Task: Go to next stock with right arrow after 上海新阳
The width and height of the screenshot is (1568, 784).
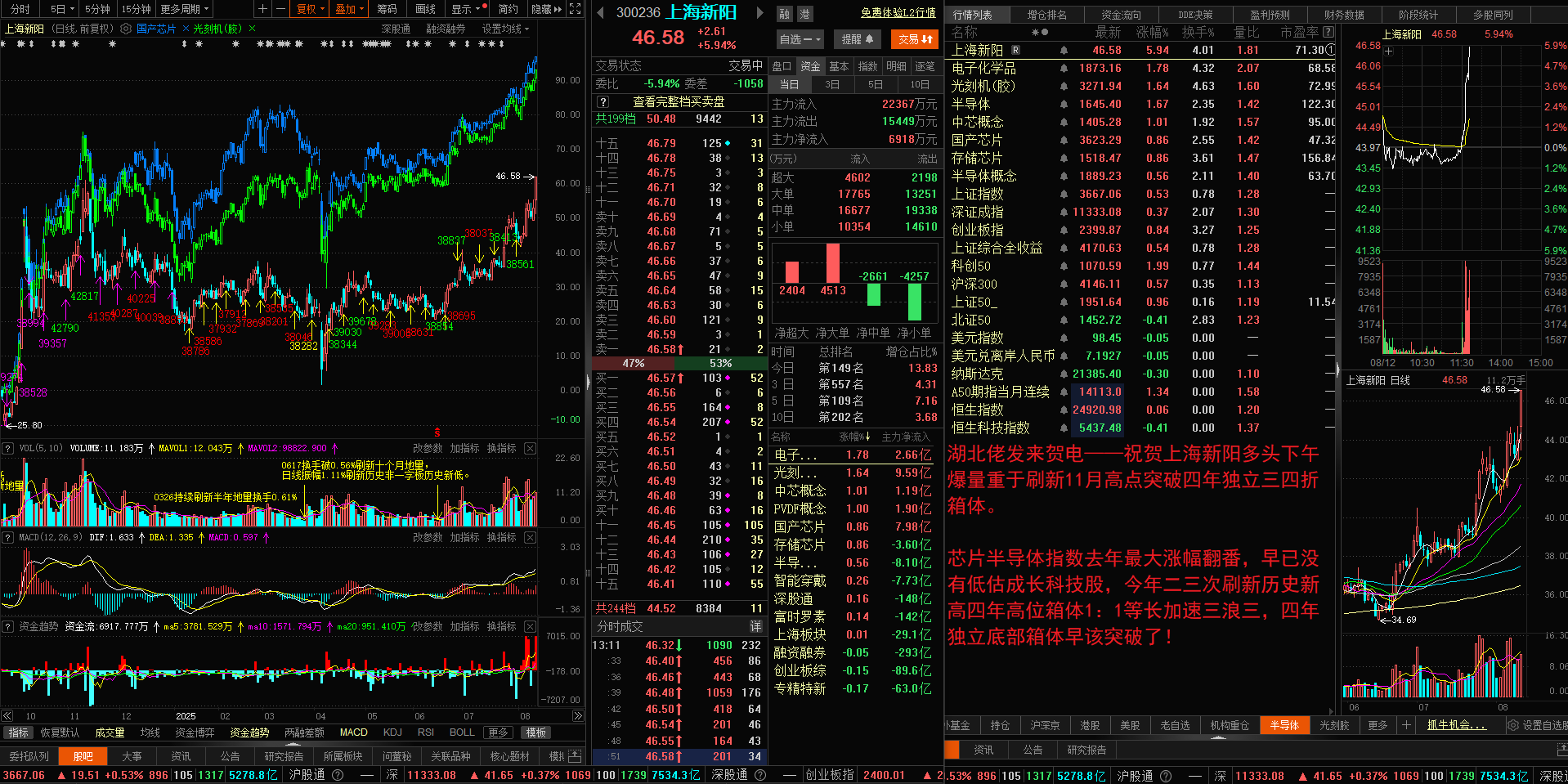Action: pos(759,12)
